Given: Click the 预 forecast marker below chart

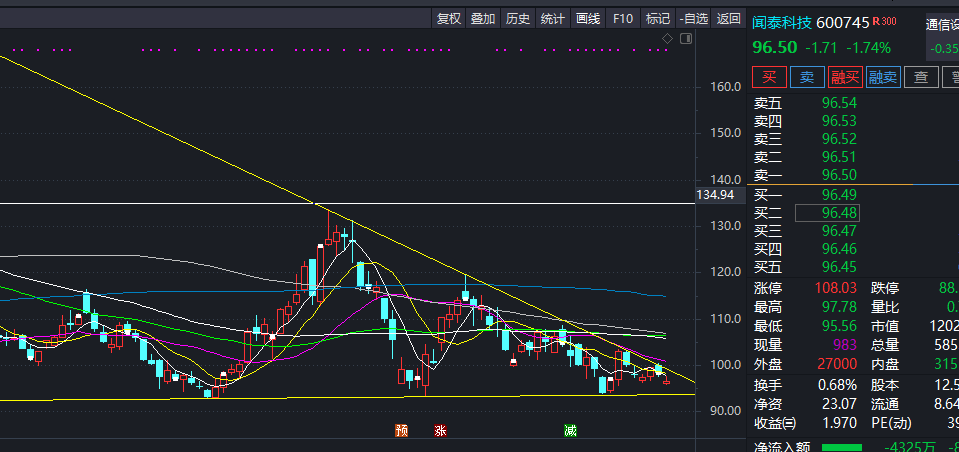Looking at the screenshot, I should click(401, 431).
